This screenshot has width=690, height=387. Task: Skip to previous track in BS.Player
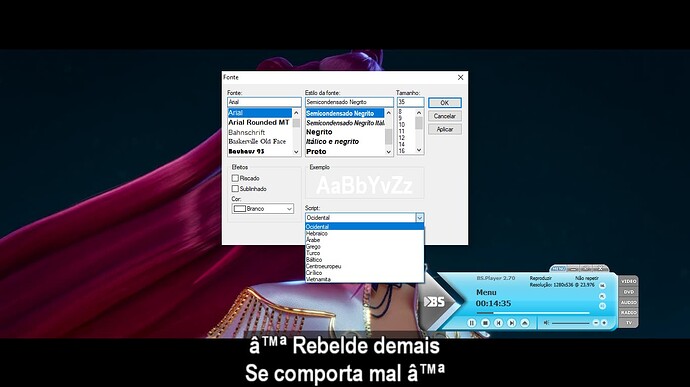point(498,323)
